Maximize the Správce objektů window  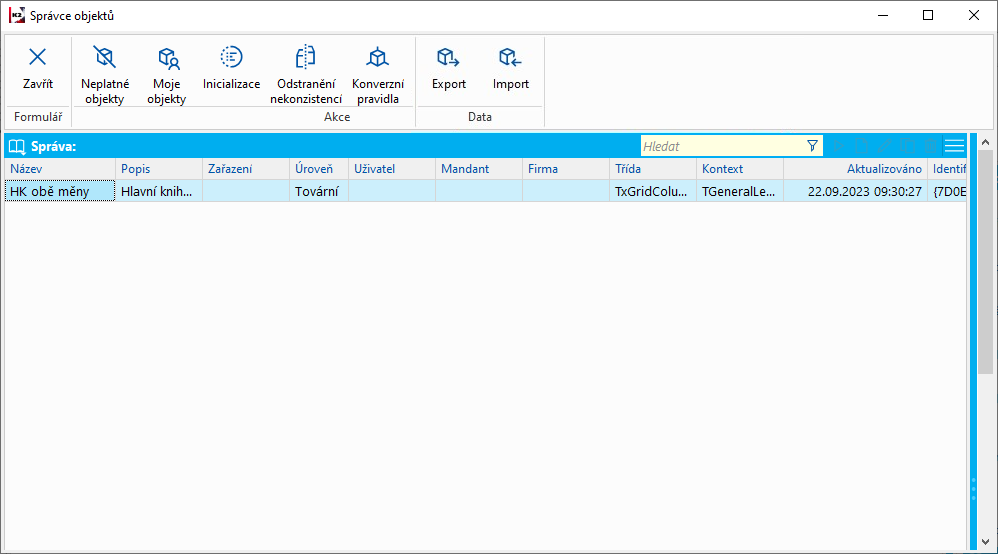[928, 15]
